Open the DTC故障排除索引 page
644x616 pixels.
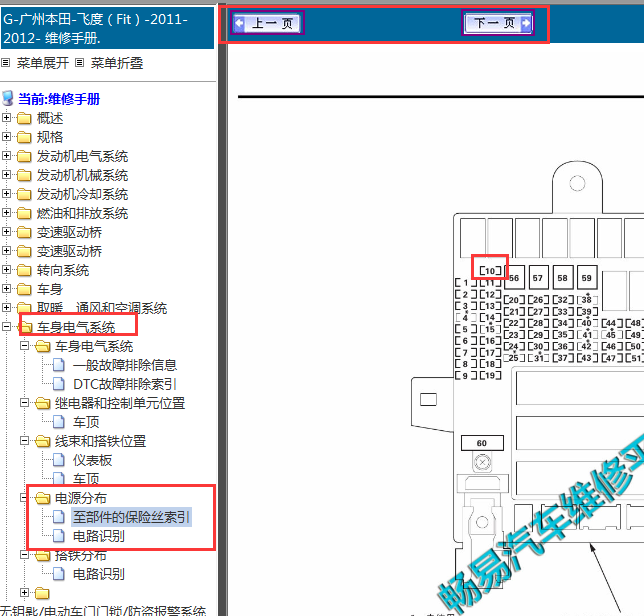[x=125, y=384]
